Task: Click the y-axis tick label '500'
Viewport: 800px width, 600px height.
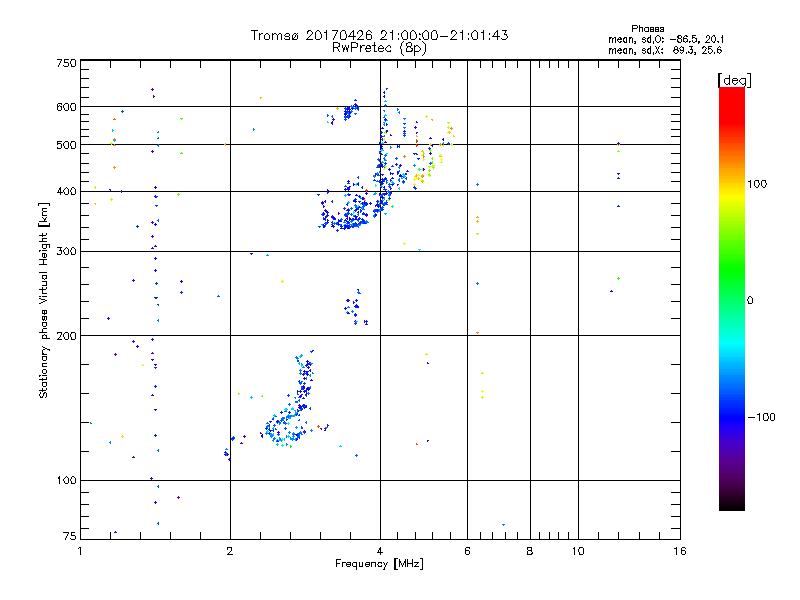Action: tap(66, 145)
